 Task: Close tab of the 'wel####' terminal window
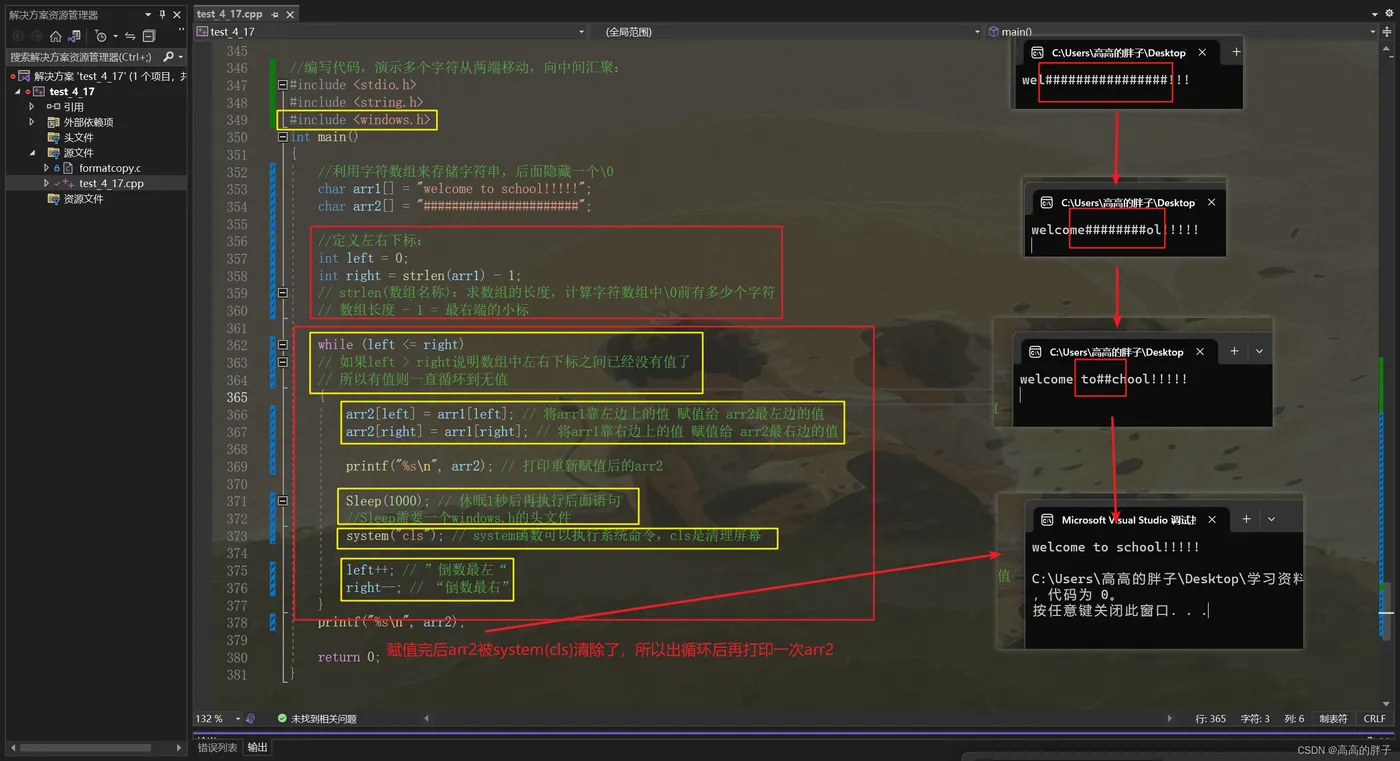point(1202,52)
